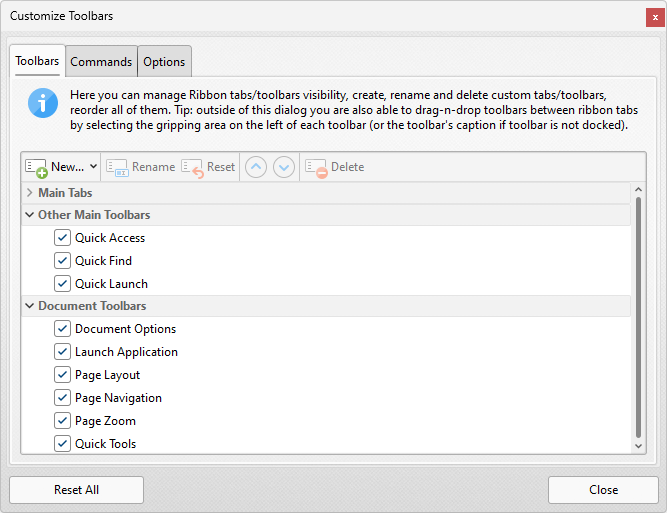The image size is (667, 513).
Task: Open the New dropdown arrow
Action: (94, 166)
